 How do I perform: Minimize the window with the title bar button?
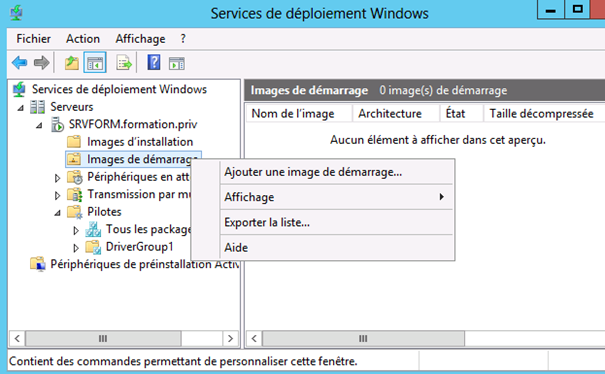tap(551, 10)
